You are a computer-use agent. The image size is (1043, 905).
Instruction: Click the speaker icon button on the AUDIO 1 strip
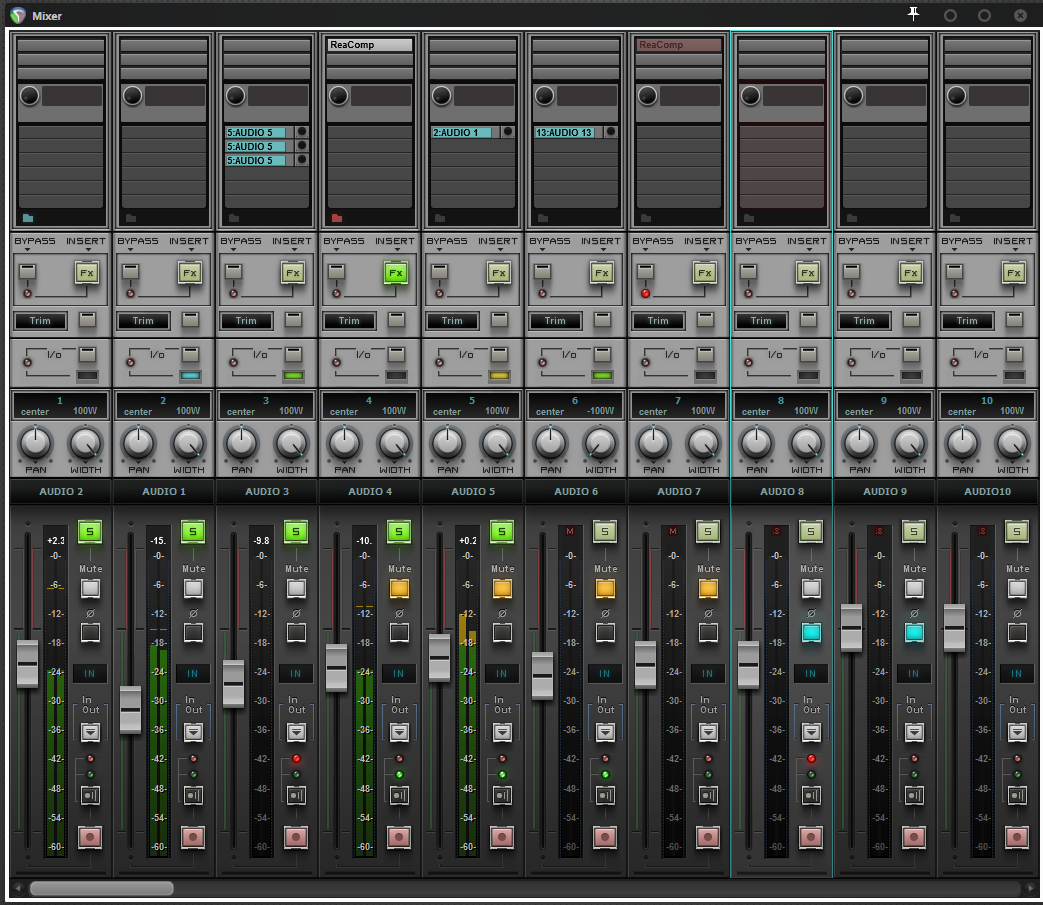click(193, 796)
